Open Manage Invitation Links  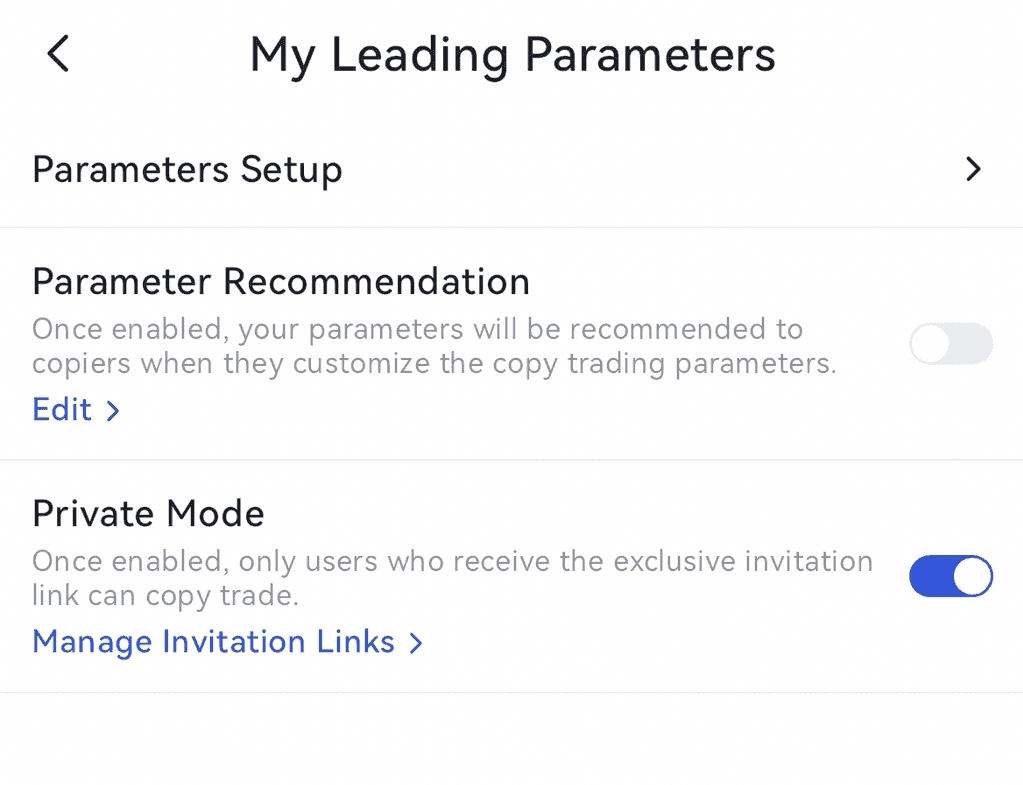tap(213, 642)
